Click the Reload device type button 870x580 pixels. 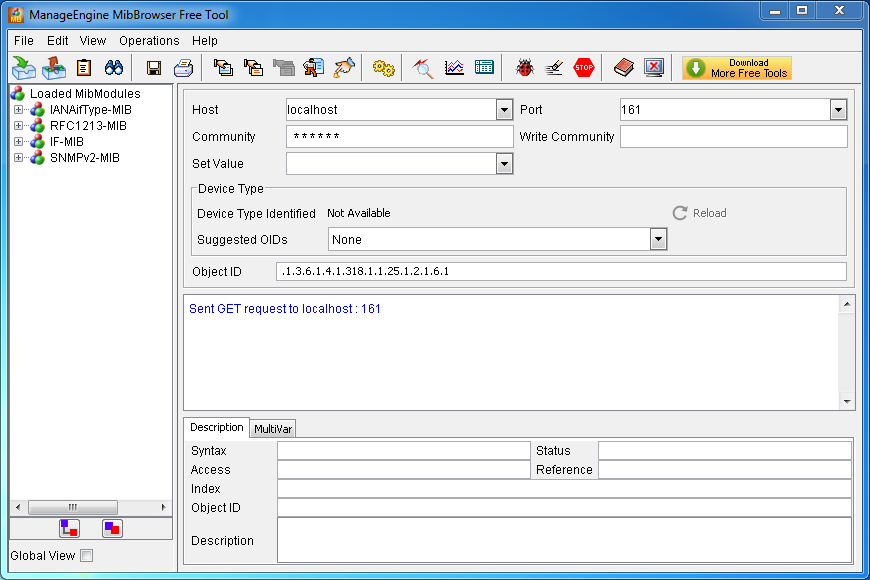click(x=700, y=213)
